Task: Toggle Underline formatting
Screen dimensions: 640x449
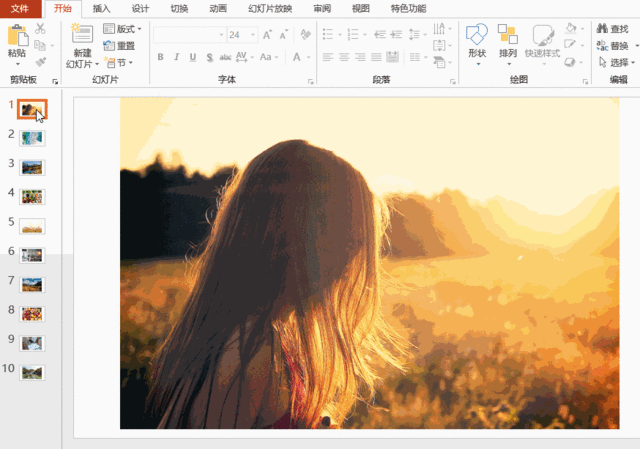Action: tap(192, 57)
